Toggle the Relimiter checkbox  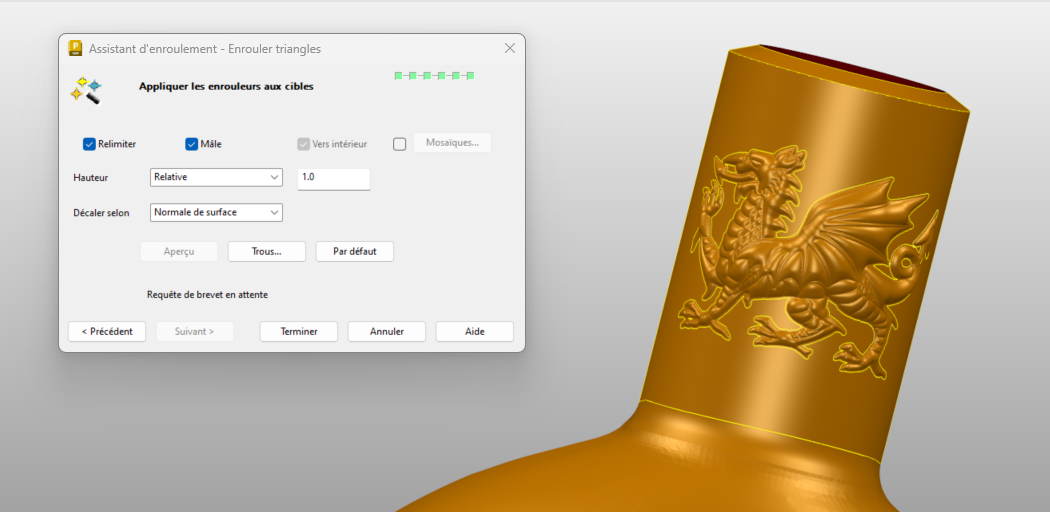click(89, 144)
